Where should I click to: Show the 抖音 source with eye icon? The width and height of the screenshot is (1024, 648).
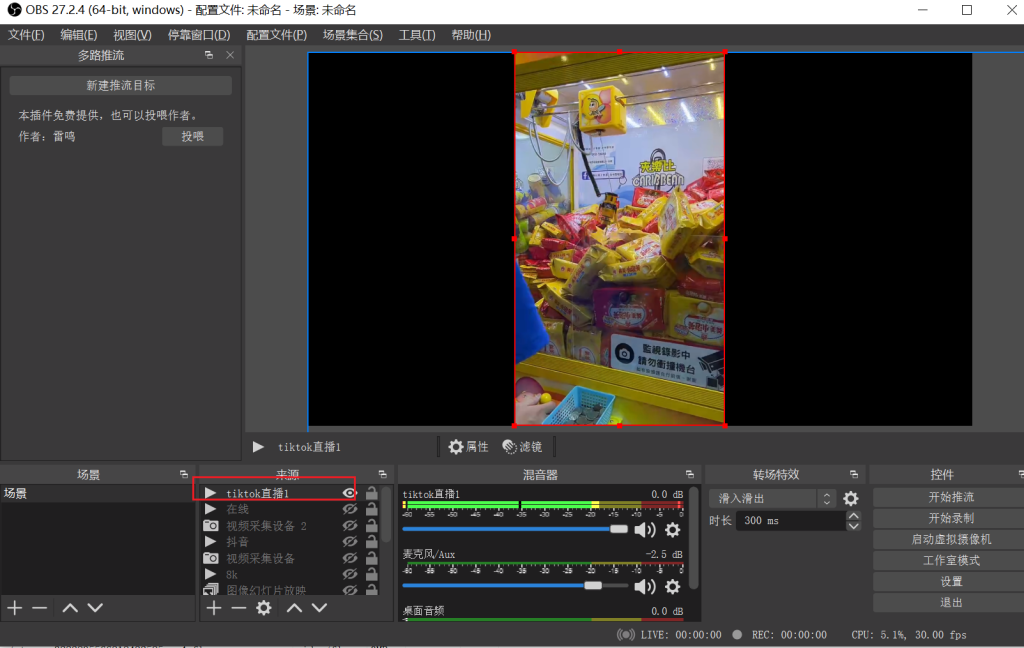(x=349, y=542)
